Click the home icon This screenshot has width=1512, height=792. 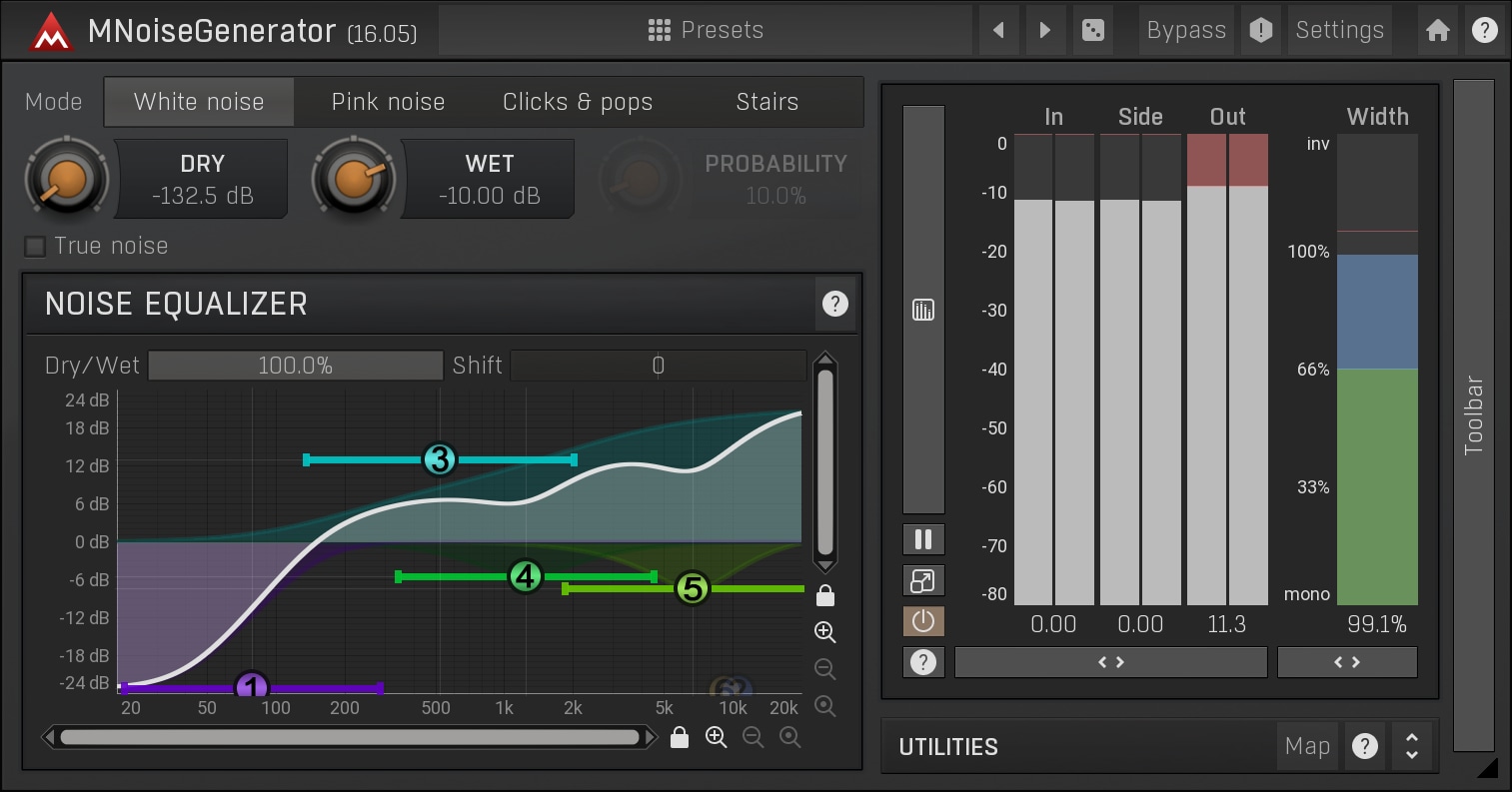click(x=1438, y=30)
